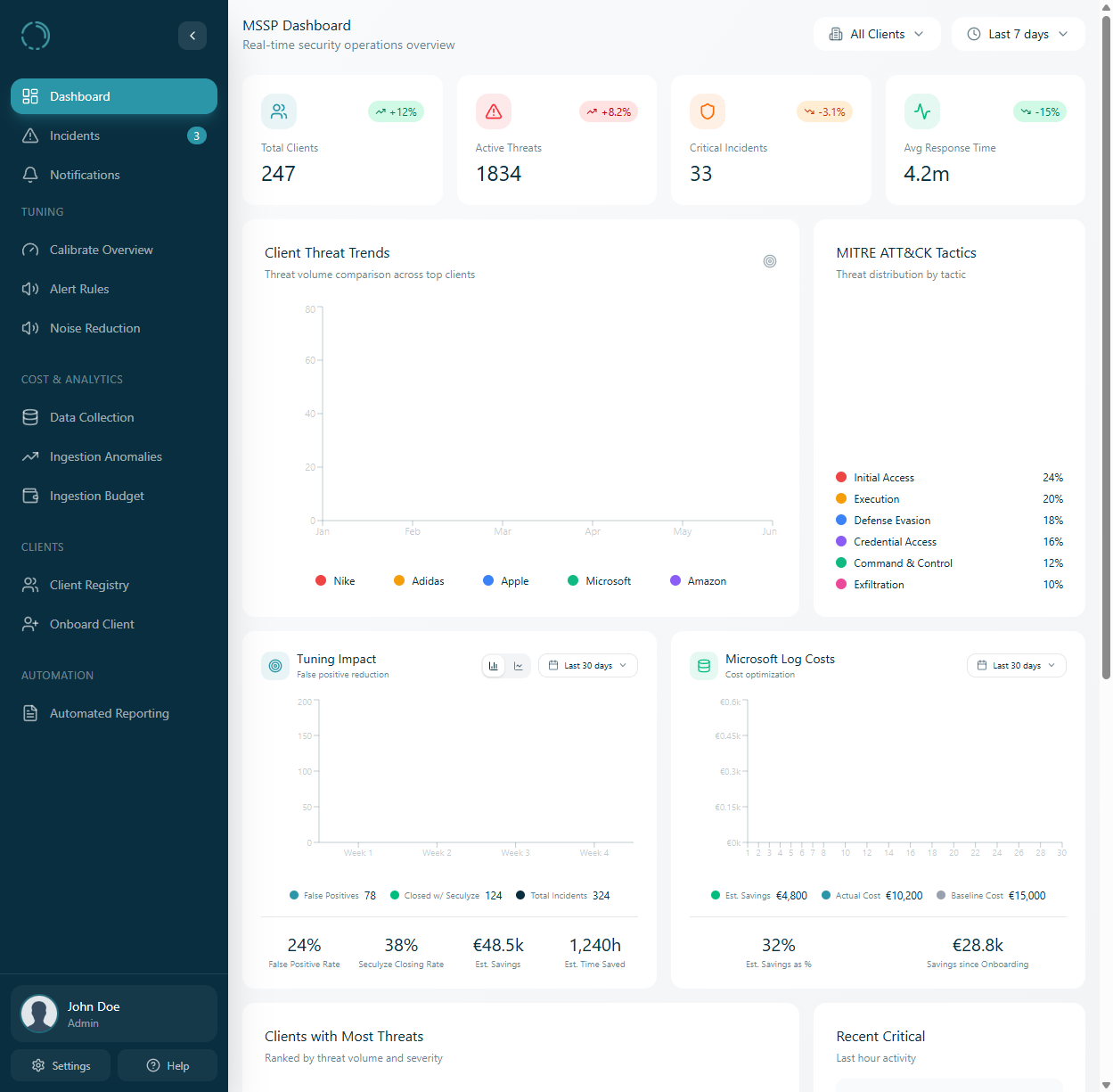
Task: Click the Defense Evasion tactic row
Action: click(950, 521)
